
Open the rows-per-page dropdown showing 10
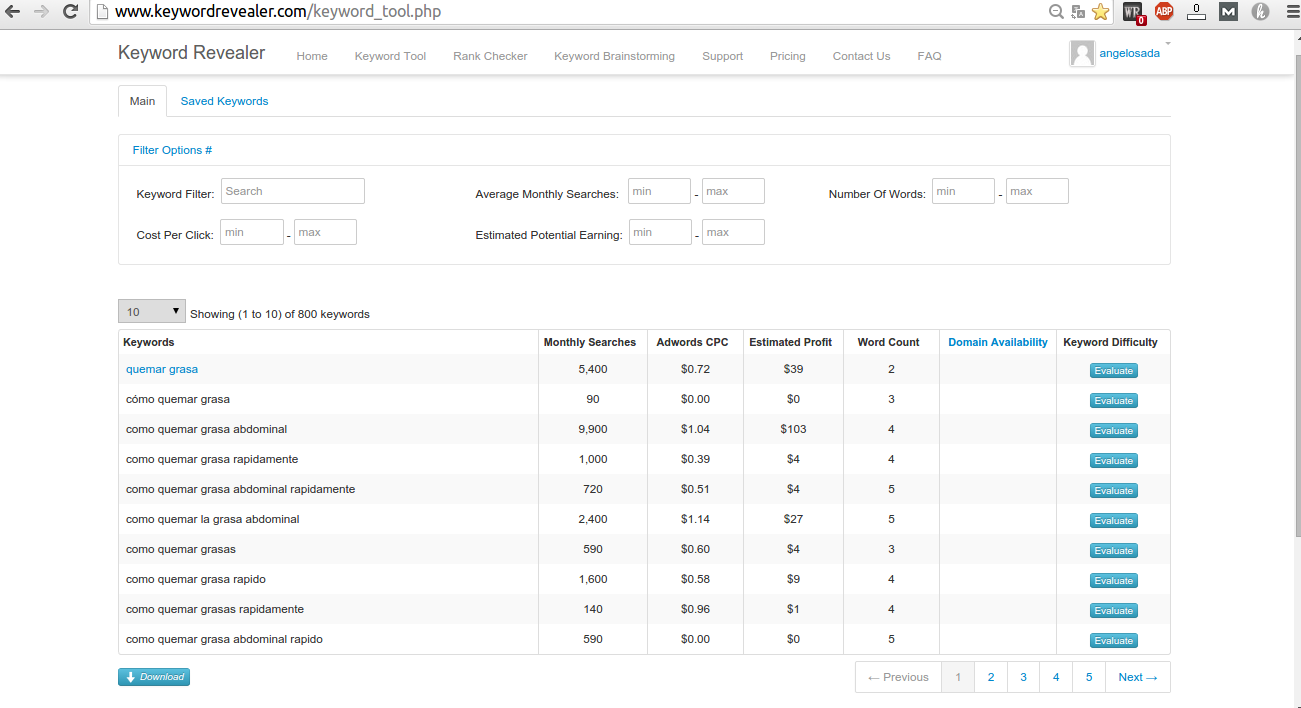(152, 312)
